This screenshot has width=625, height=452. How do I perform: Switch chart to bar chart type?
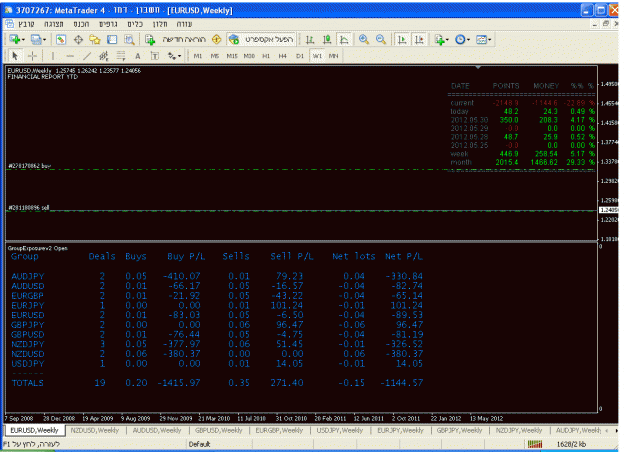click(x=310, y=39)
